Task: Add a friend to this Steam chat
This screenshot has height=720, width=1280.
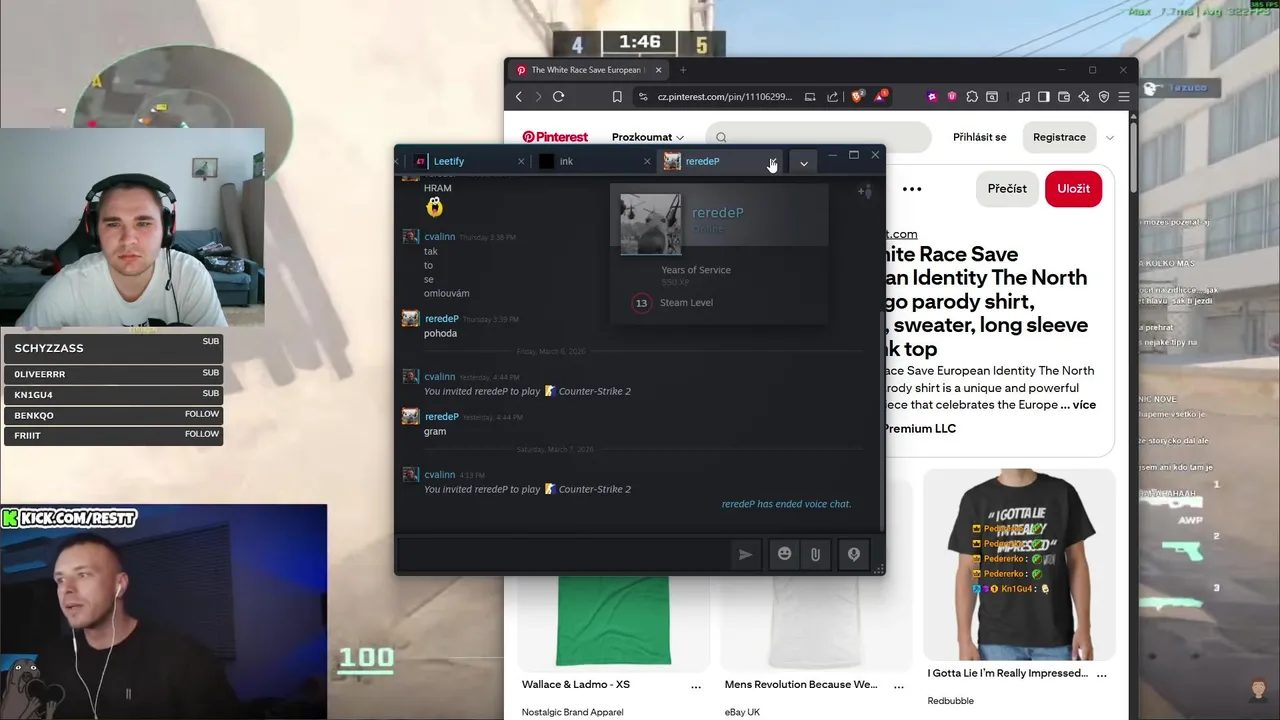Action: pyautogui.click(x=865, y=191)
